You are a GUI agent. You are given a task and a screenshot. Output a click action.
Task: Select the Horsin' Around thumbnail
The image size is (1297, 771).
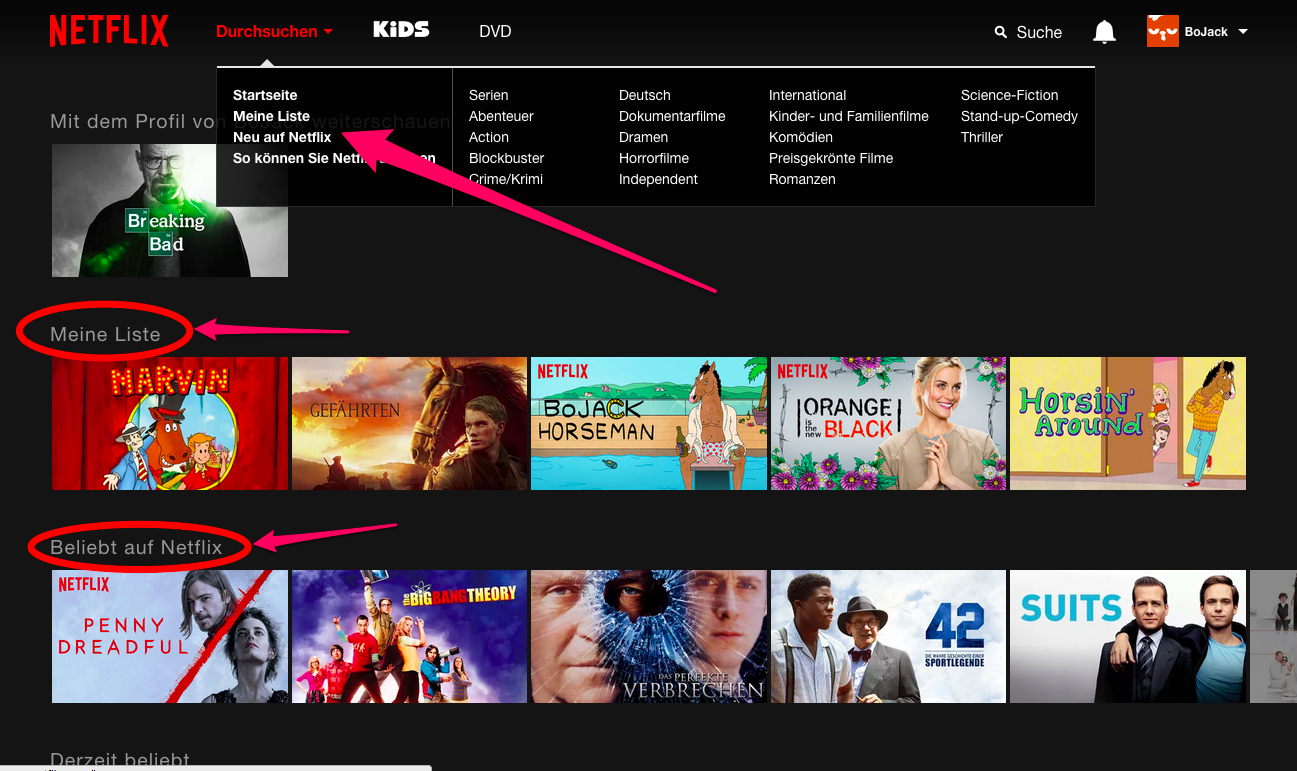(x=1128, y=423)
